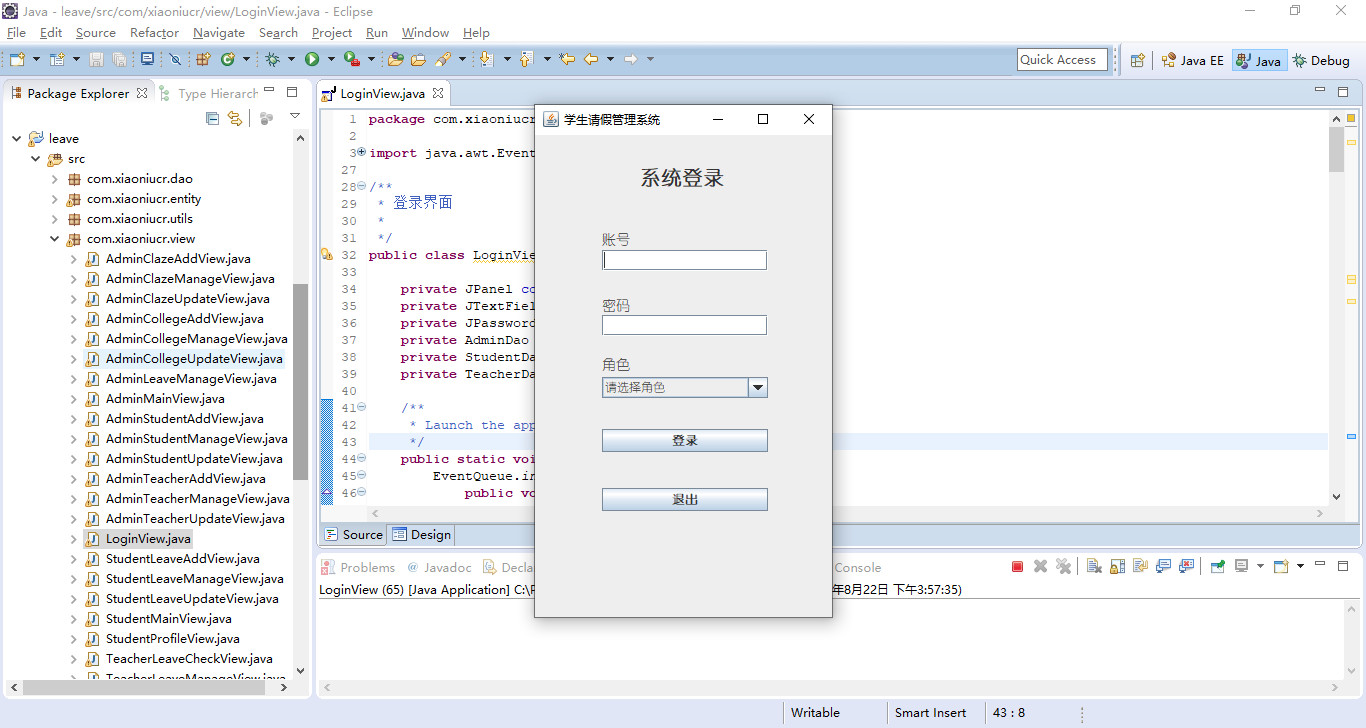Image resolution: width=1366 pixels, height=728 pixels.
Task: Toggle Show Console on Standard Out icon
Action: pyautogui.click(x=1163, y=566)
